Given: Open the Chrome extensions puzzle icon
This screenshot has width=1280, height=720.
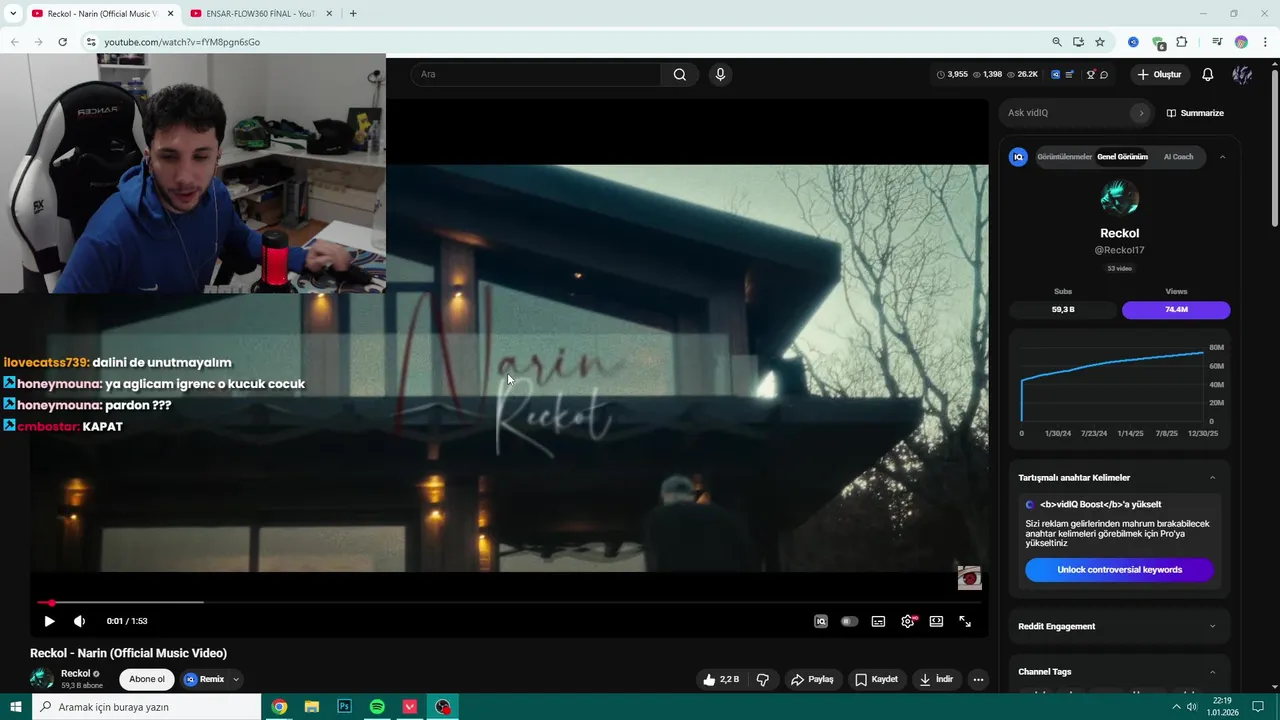Looking at the screenshot, I should point(1182,42).
